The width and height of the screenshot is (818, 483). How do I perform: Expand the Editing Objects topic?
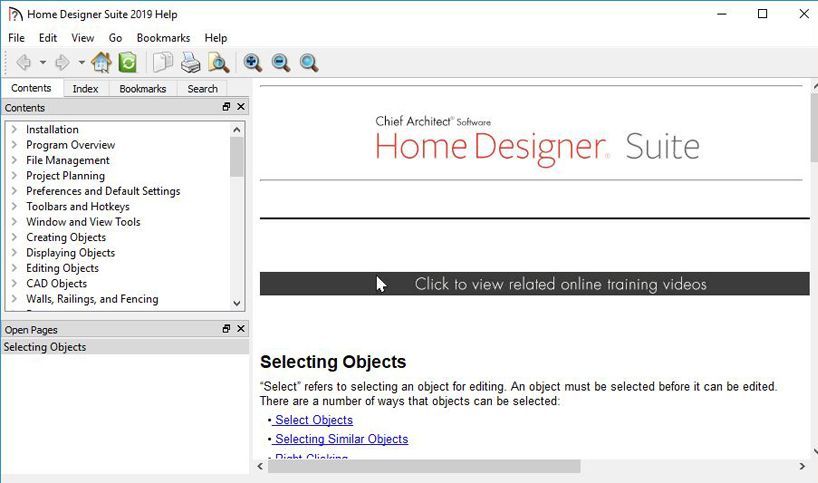click(x=14, y=268)
